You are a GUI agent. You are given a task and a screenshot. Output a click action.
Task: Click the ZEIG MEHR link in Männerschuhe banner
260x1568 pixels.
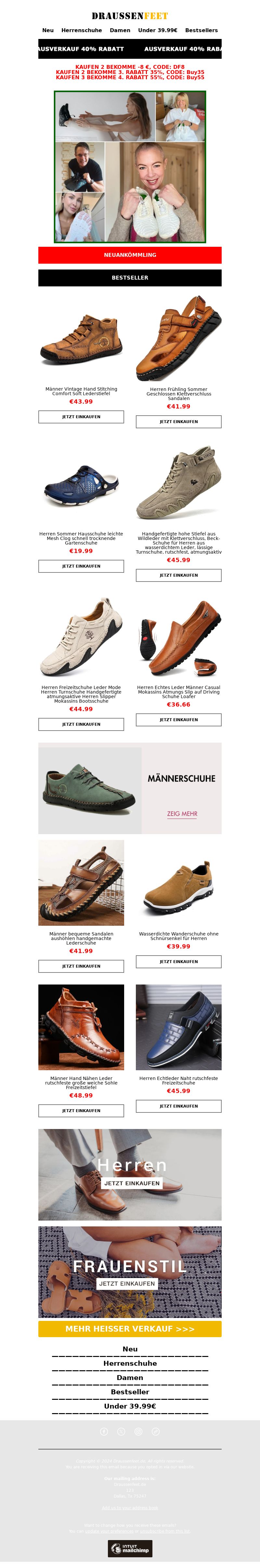(182, 813)
